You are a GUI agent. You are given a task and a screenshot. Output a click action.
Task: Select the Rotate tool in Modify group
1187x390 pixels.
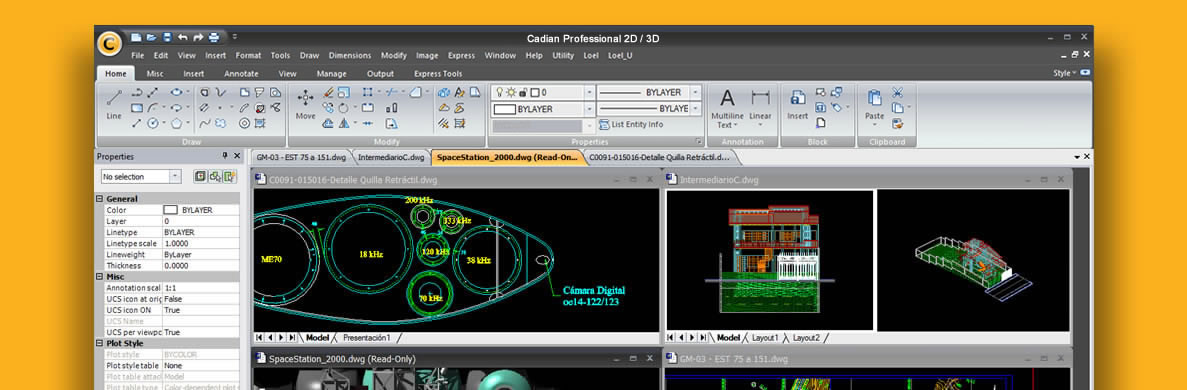343,108
